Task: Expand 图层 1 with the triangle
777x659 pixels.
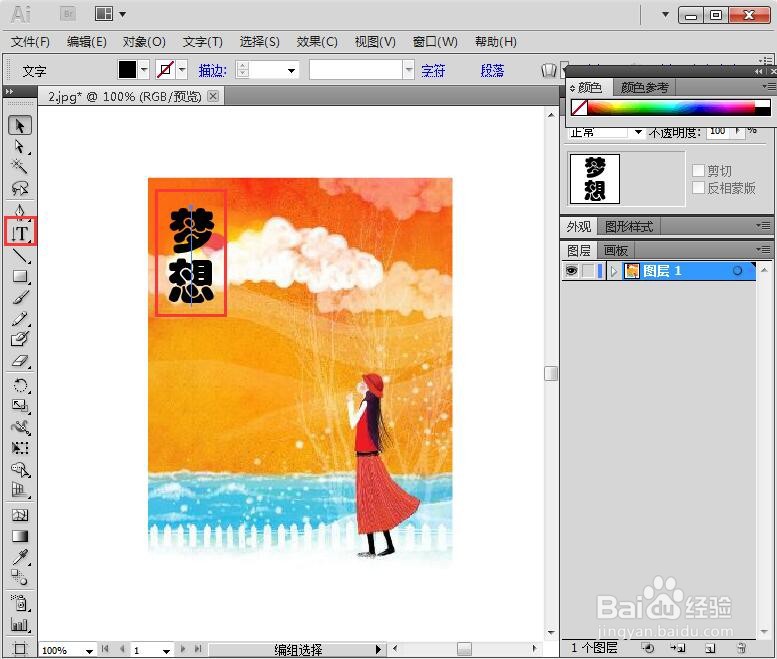Action: 614,271
